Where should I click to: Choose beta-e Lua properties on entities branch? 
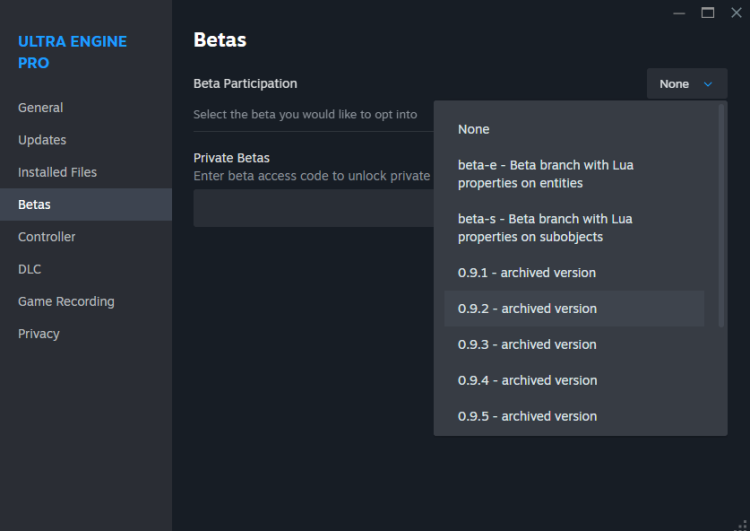tap(545, 174)
